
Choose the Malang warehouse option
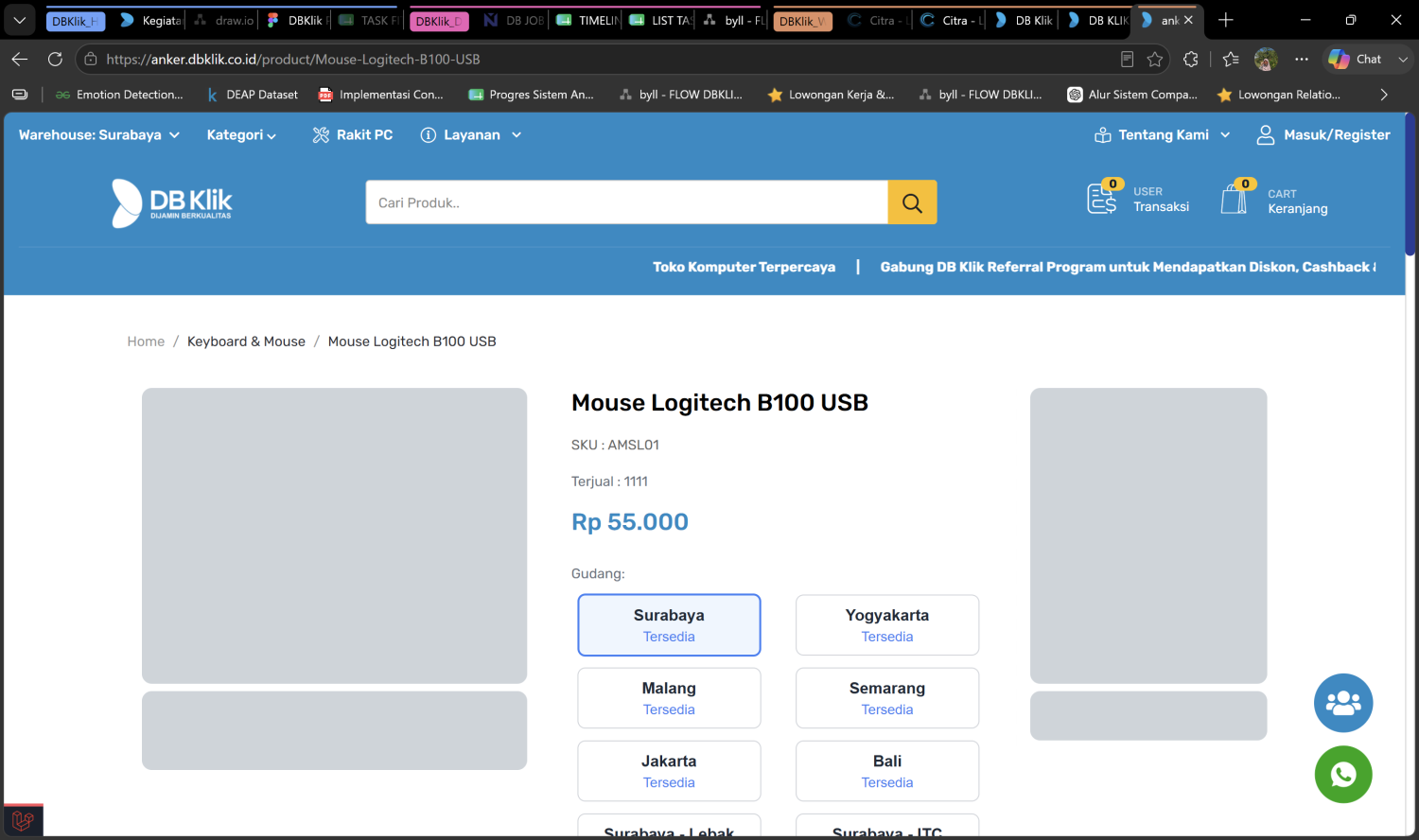[669, 698]
